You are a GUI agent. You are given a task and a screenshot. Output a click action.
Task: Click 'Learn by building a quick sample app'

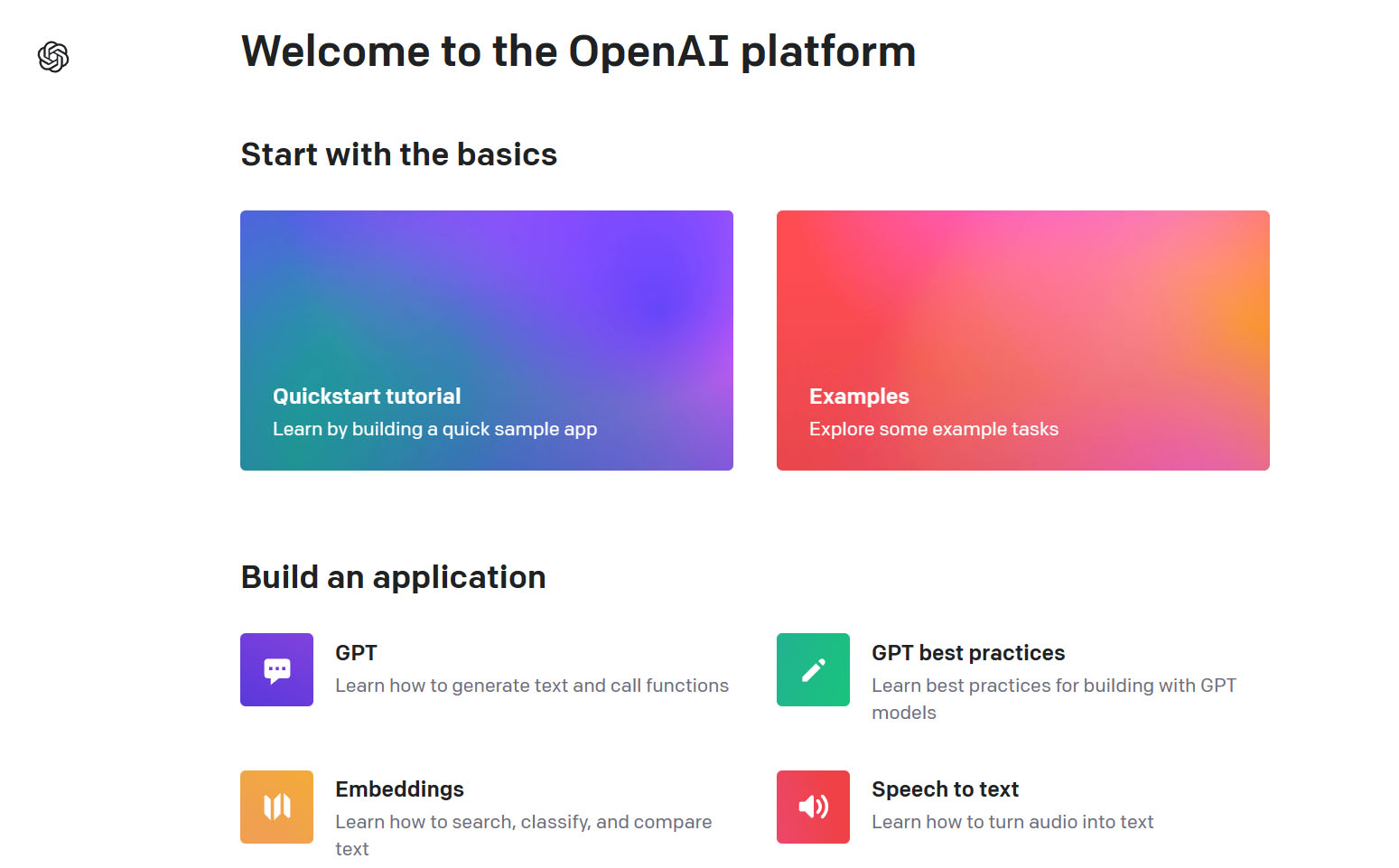[x=434, y=429]
